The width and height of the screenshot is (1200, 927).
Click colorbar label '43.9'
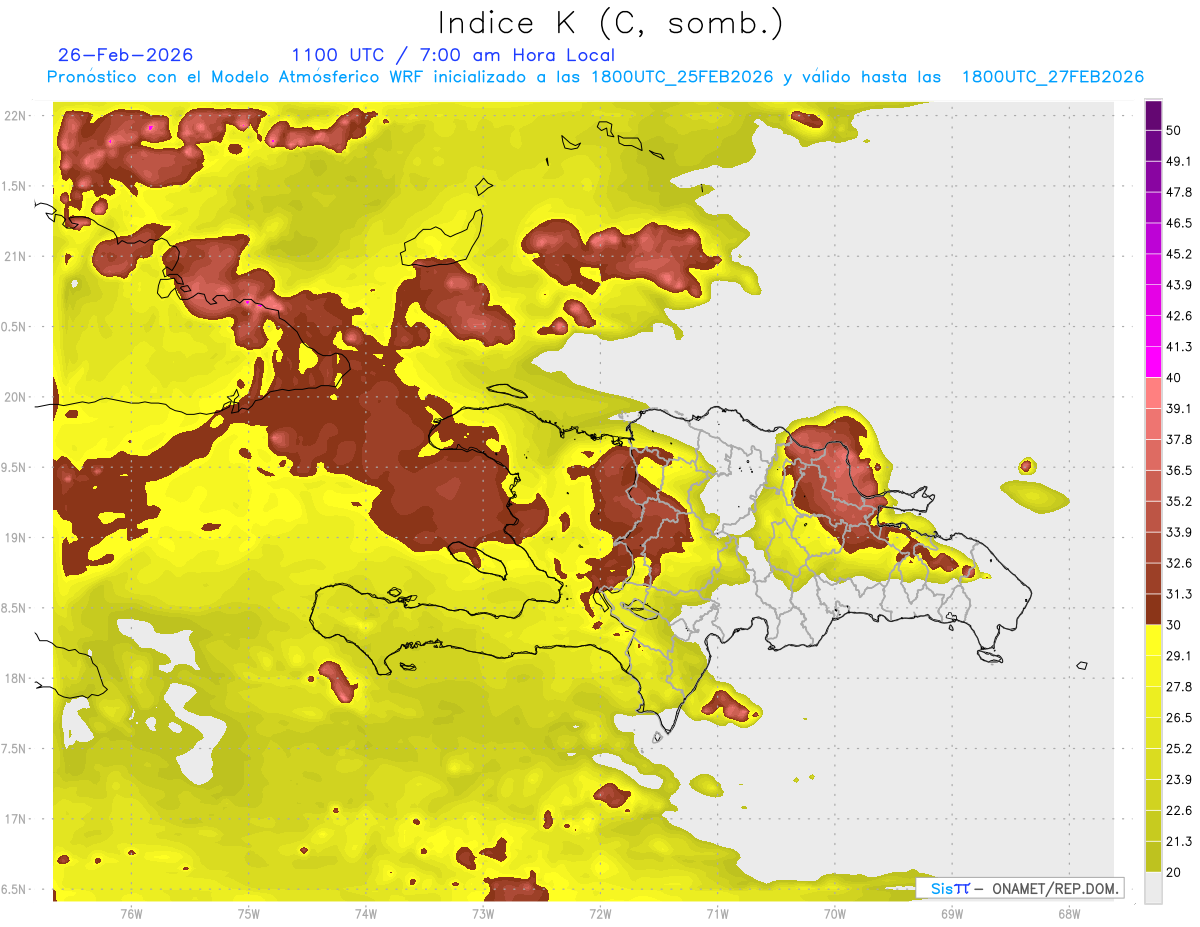1179,285
